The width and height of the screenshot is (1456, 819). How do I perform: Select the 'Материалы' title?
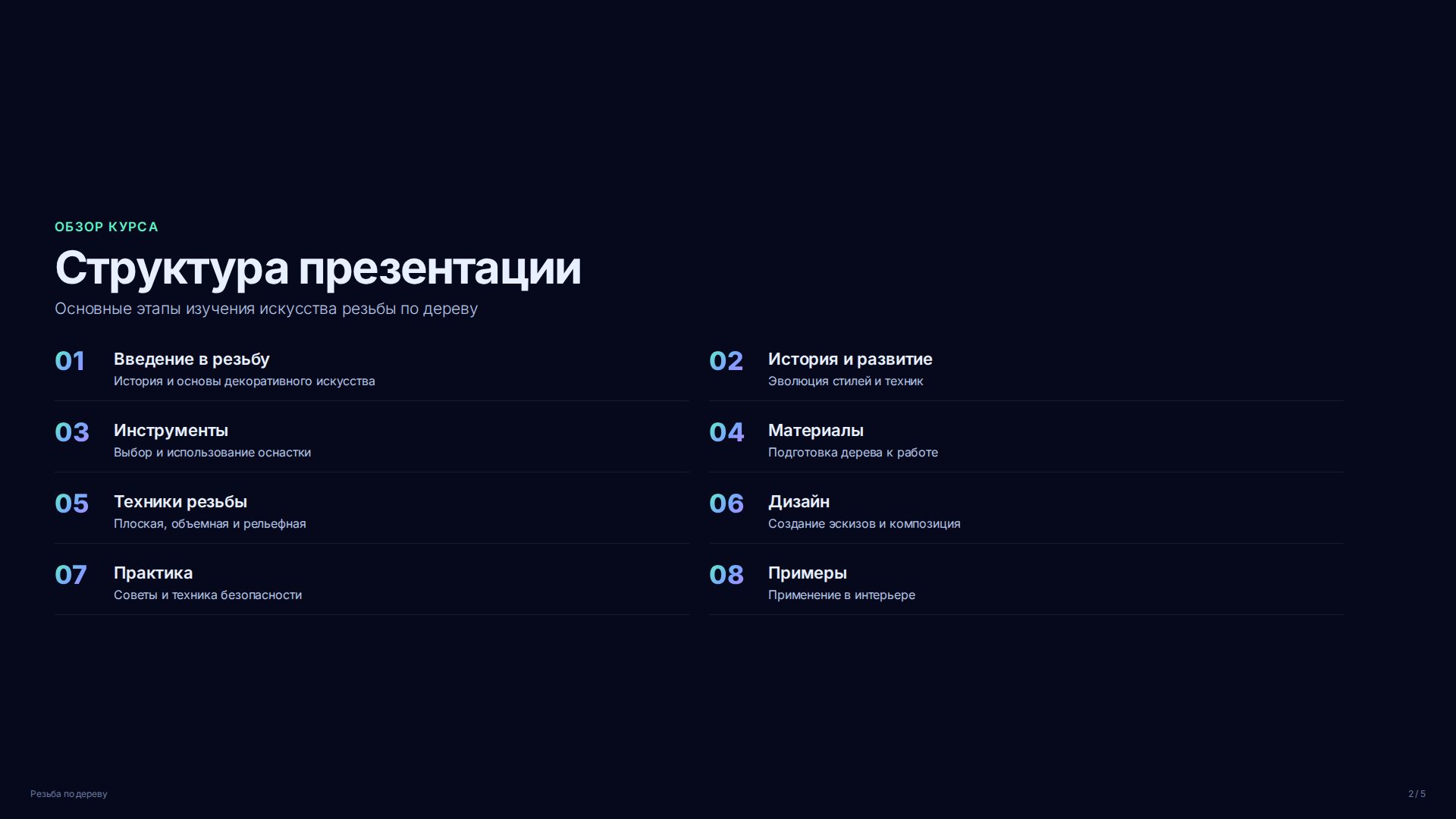[x=816, y=431]
